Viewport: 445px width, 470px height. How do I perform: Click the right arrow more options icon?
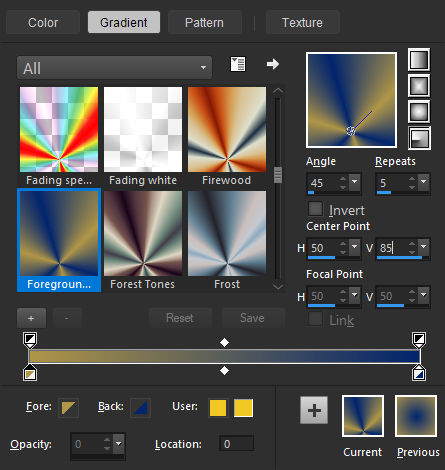273,64
